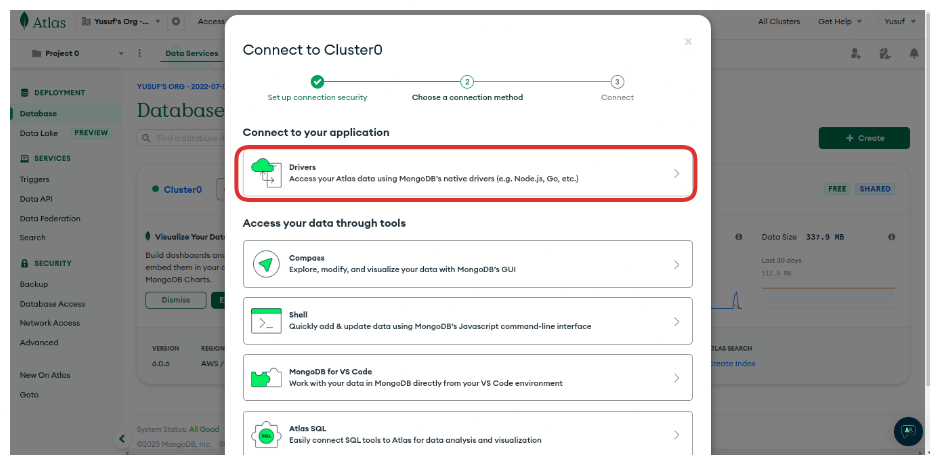
Task: Close the Connect to Cluster0 dialog
Action: pos(688,42)
